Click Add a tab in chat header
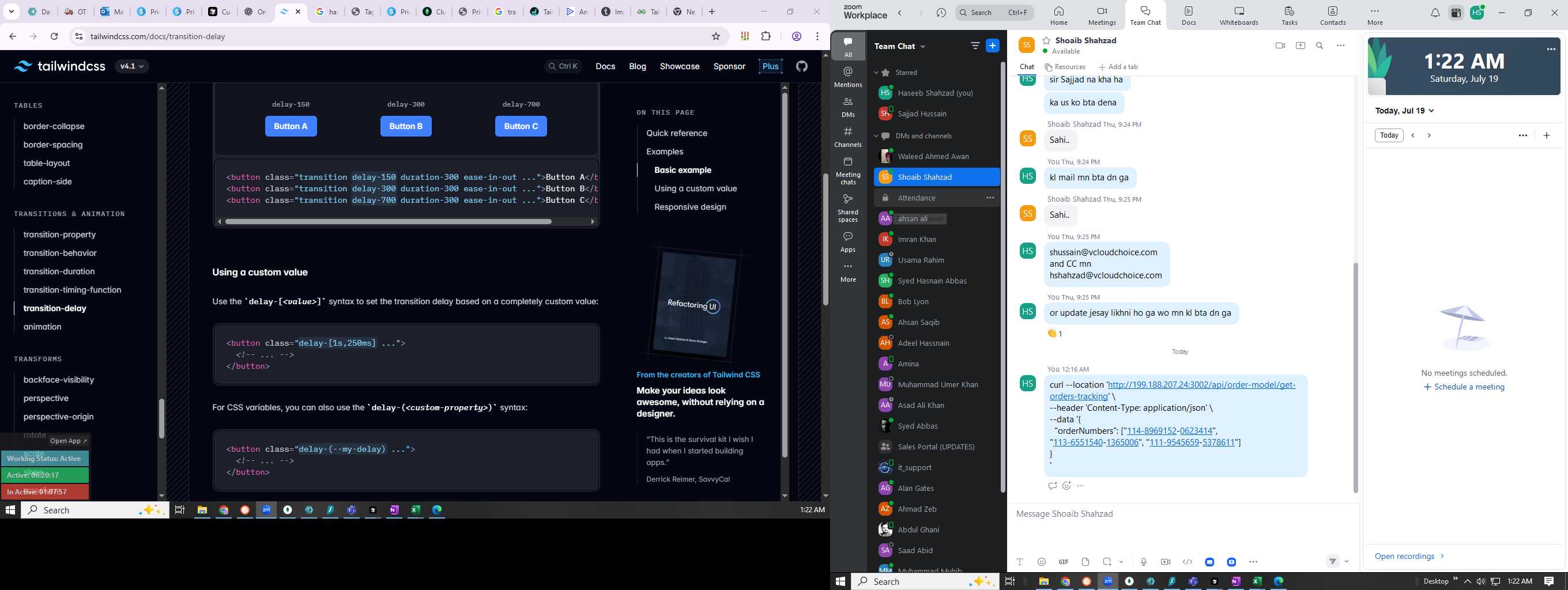1568x590 pixels. coord(1118,67)
